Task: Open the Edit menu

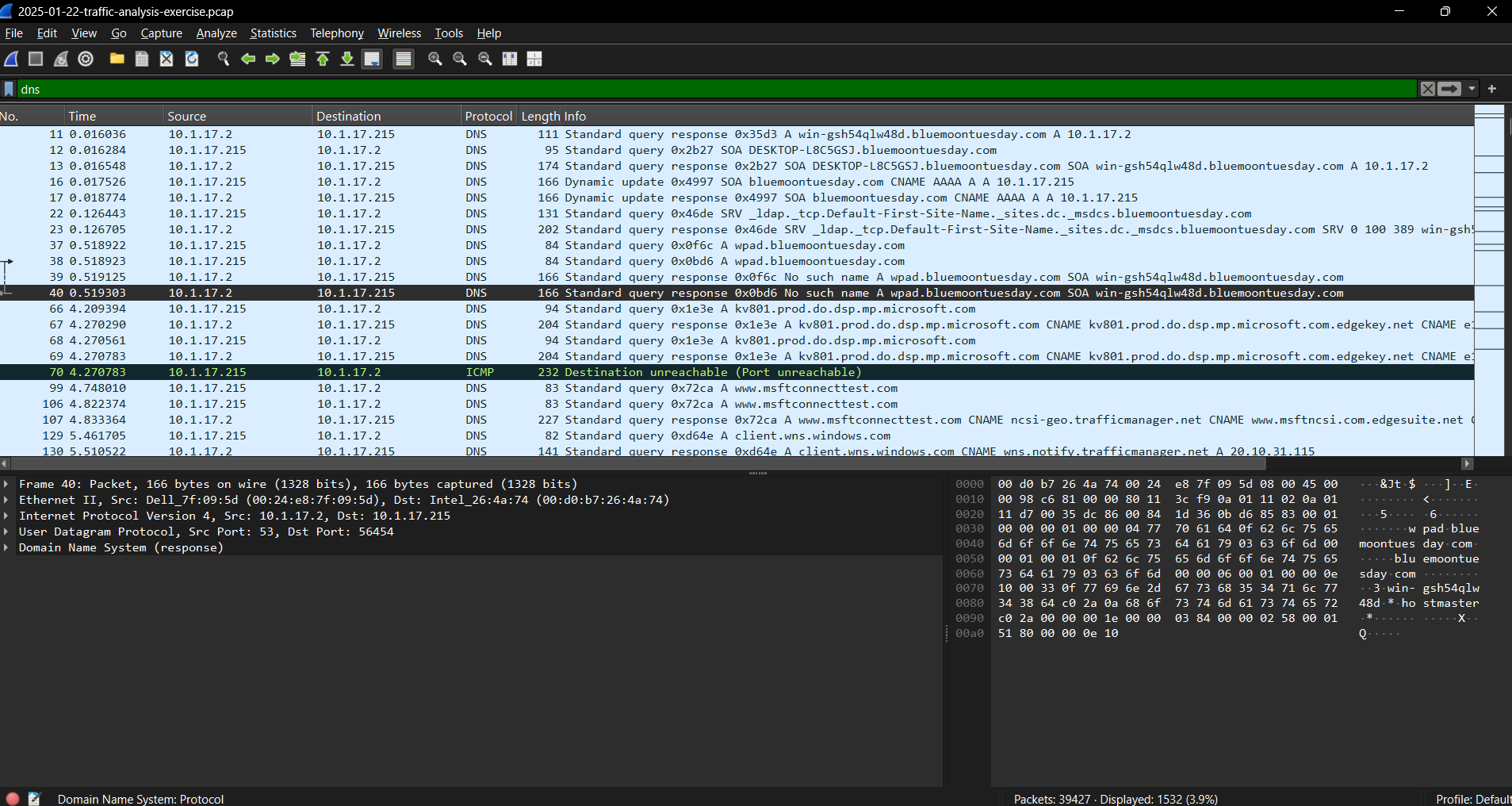Action: click(x=47, y=33)
